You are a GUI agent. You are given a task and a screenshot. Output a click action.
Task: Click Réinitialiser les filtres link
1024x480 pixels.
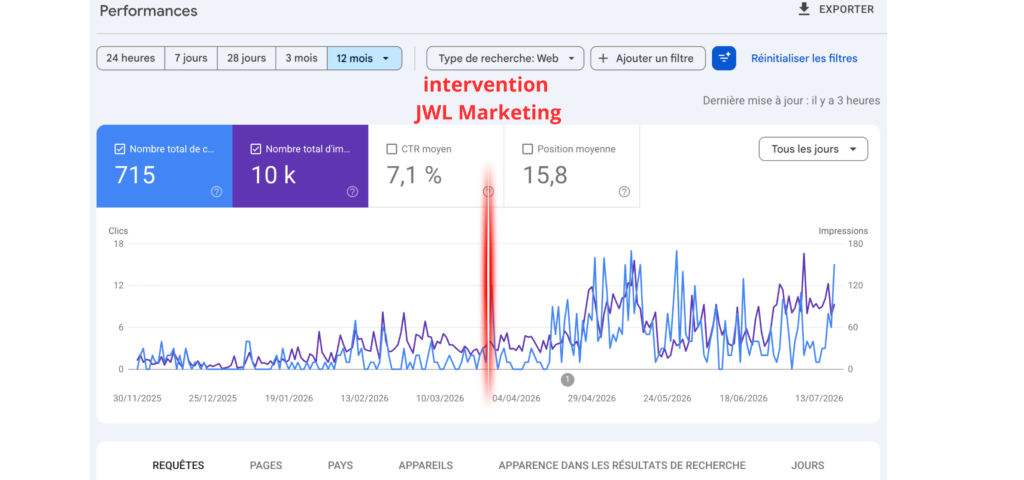tap(804, 58)
